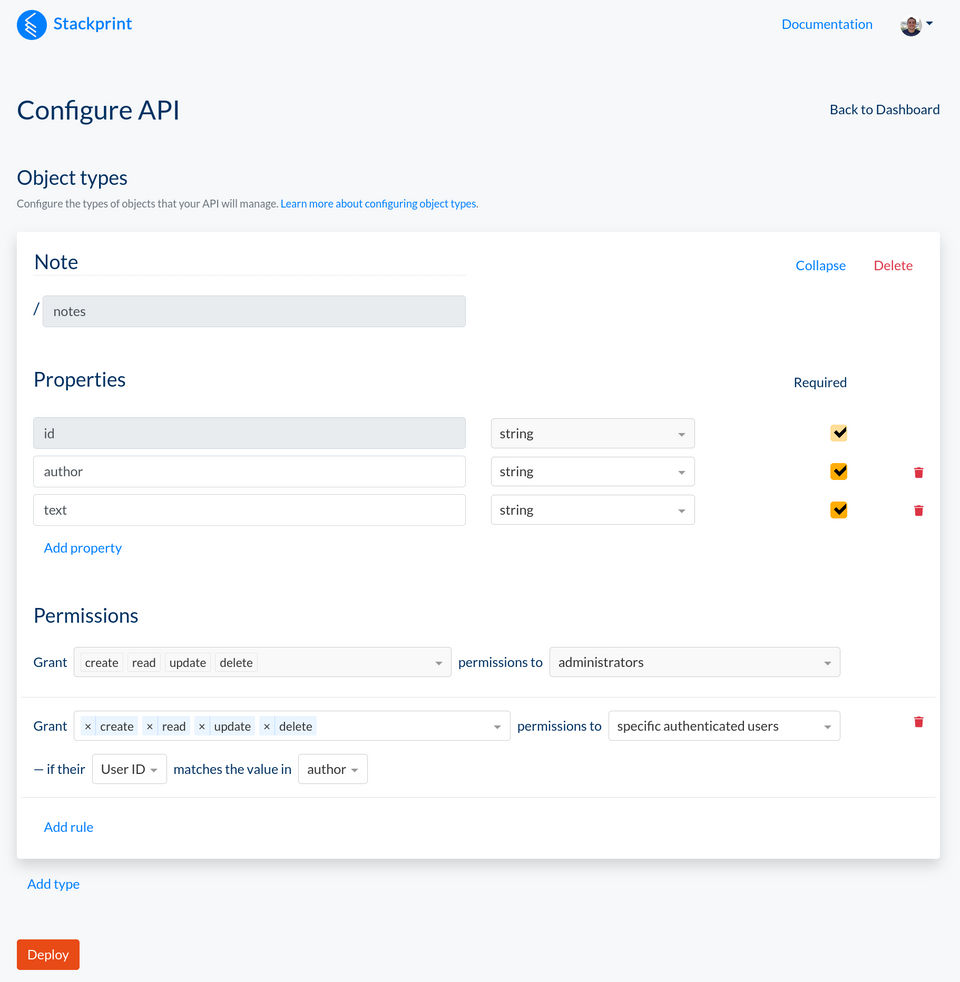Click the notes path input field
Screen dimensions: 960x982
coord(254,311)
